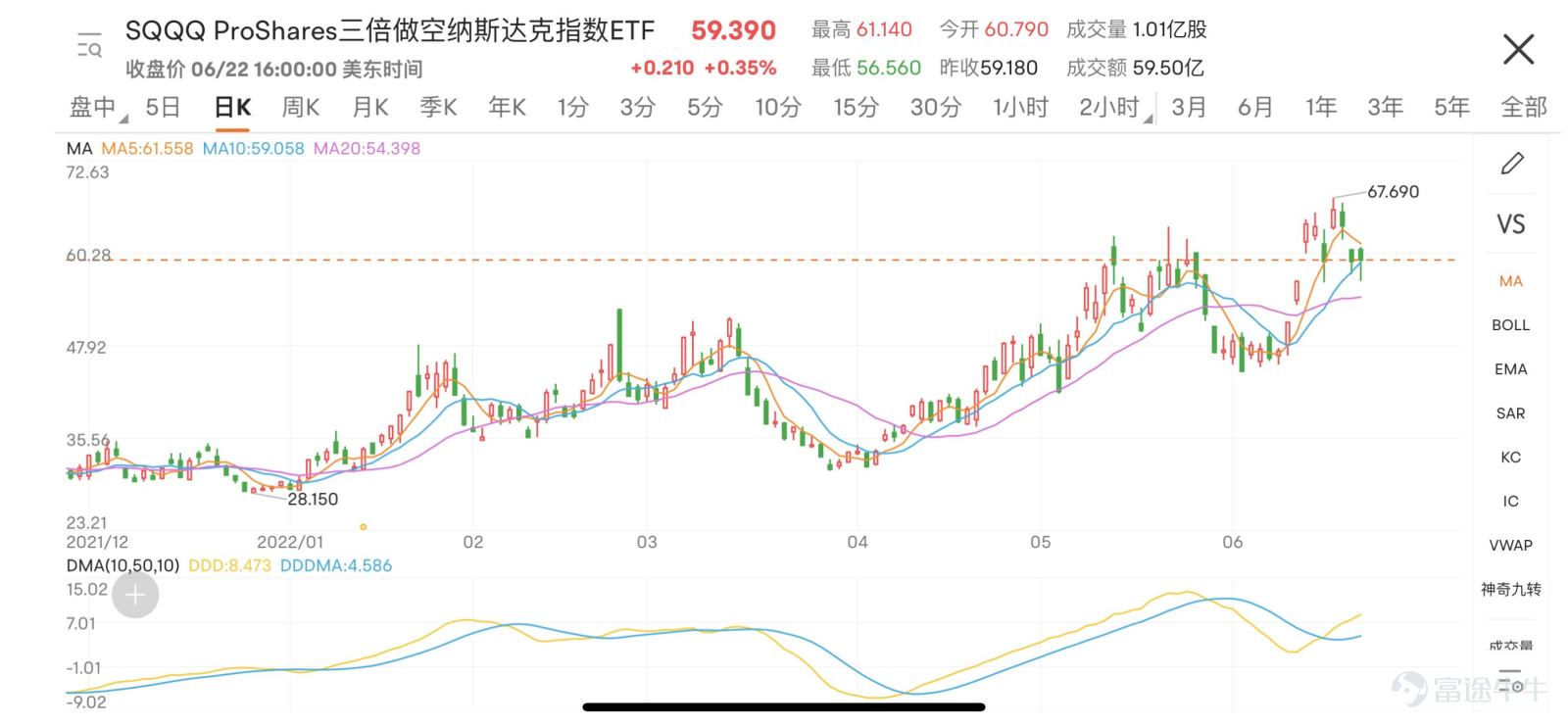1568x725 pixels.
Task: Open the VS compare feature
Action: point(1511,224)
